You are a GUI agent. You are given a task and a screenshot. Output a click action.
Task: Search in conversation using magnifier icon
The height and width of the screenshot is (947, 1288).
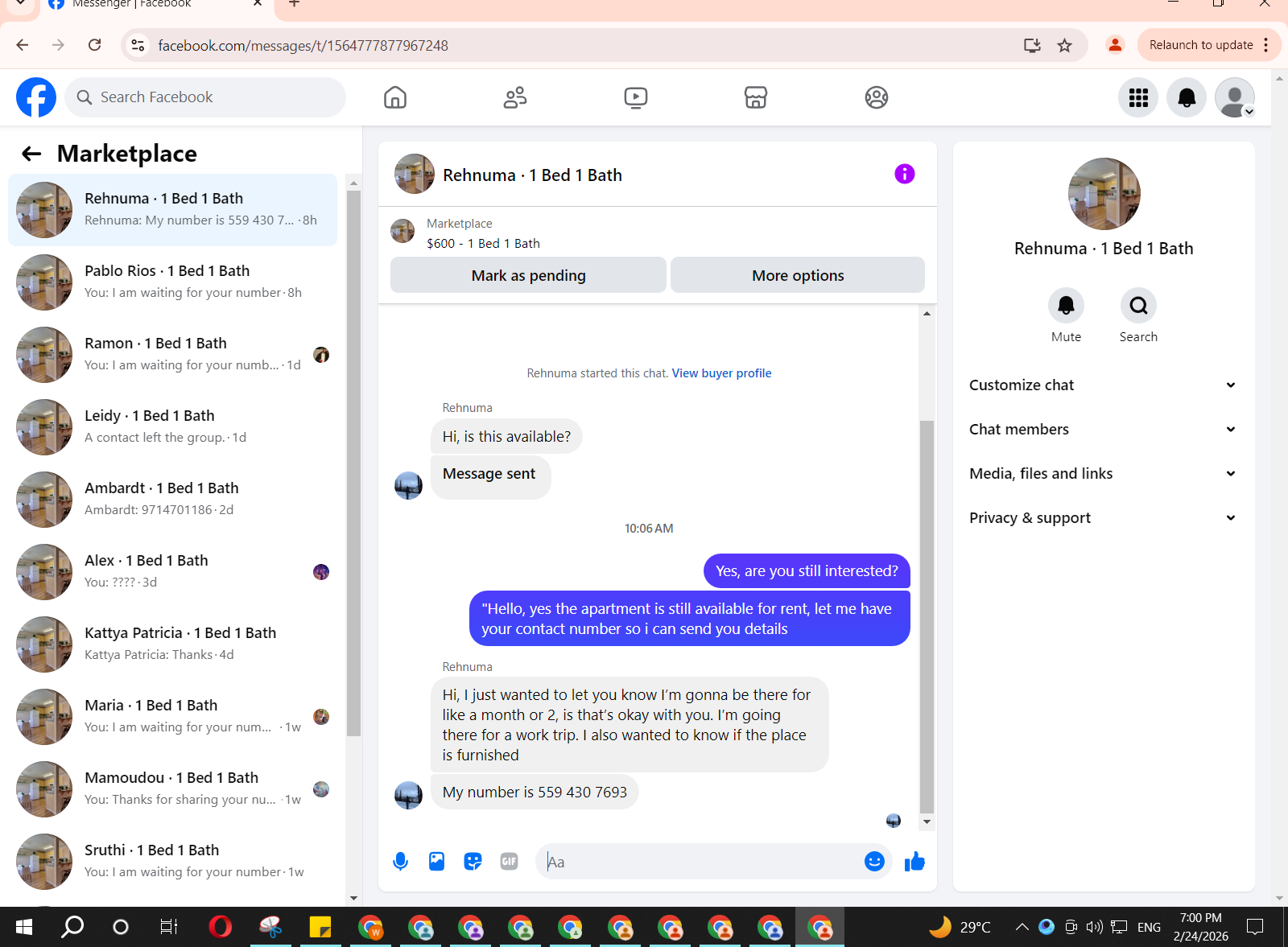coord(1138,305)
